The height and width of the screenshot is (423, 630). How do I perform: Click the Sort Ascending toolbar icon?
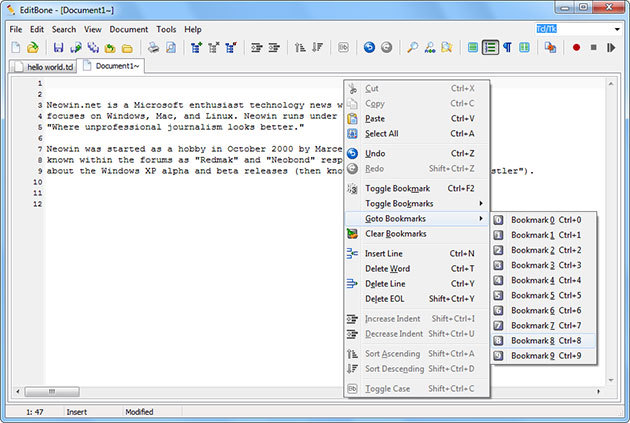tap(299, 47)
